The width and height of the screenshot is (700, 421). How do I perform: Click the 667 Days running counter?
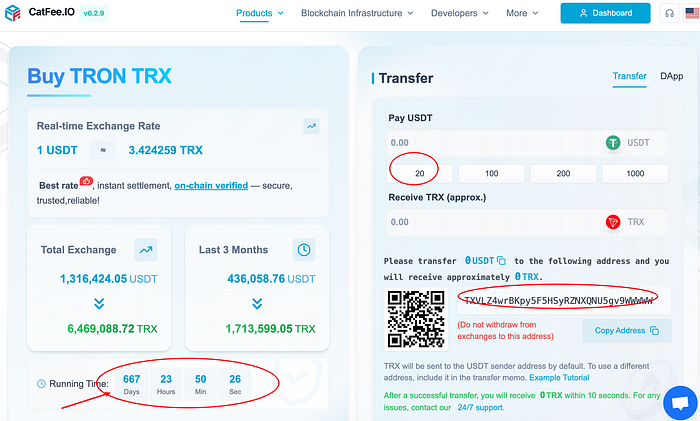click(x=131, y=384)
